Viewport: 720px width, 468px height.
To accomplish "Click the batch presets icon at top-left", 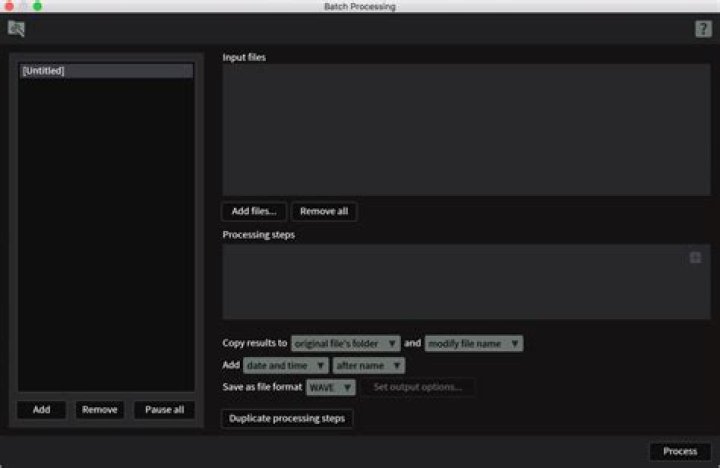I will click(16, 29).
